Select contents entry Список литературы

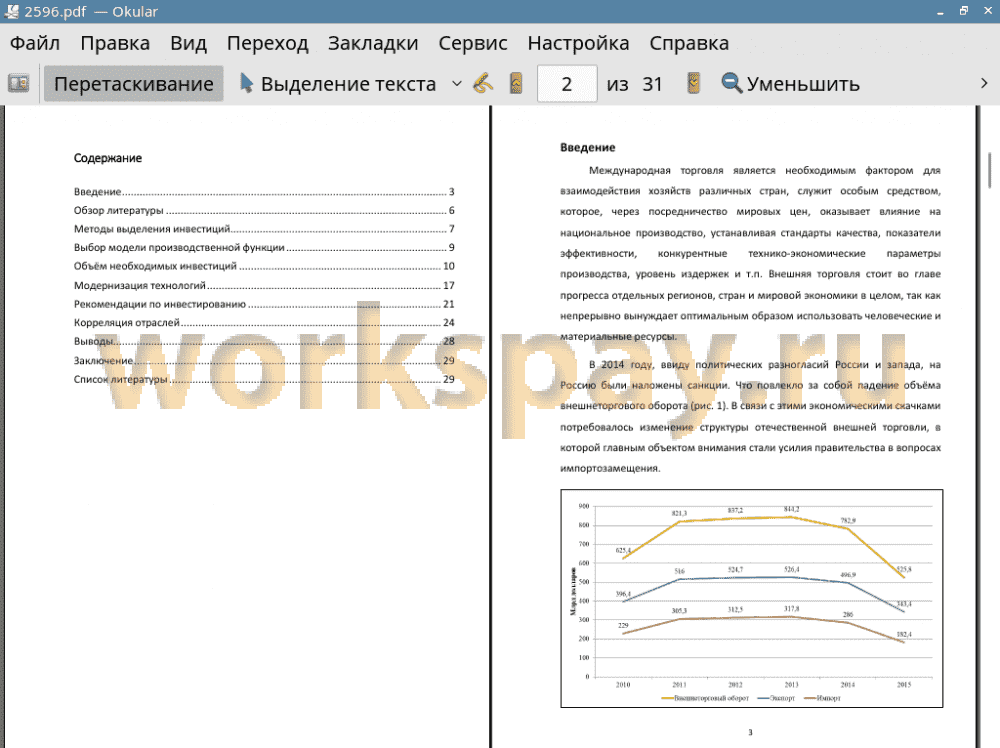[x=264, y=379]
